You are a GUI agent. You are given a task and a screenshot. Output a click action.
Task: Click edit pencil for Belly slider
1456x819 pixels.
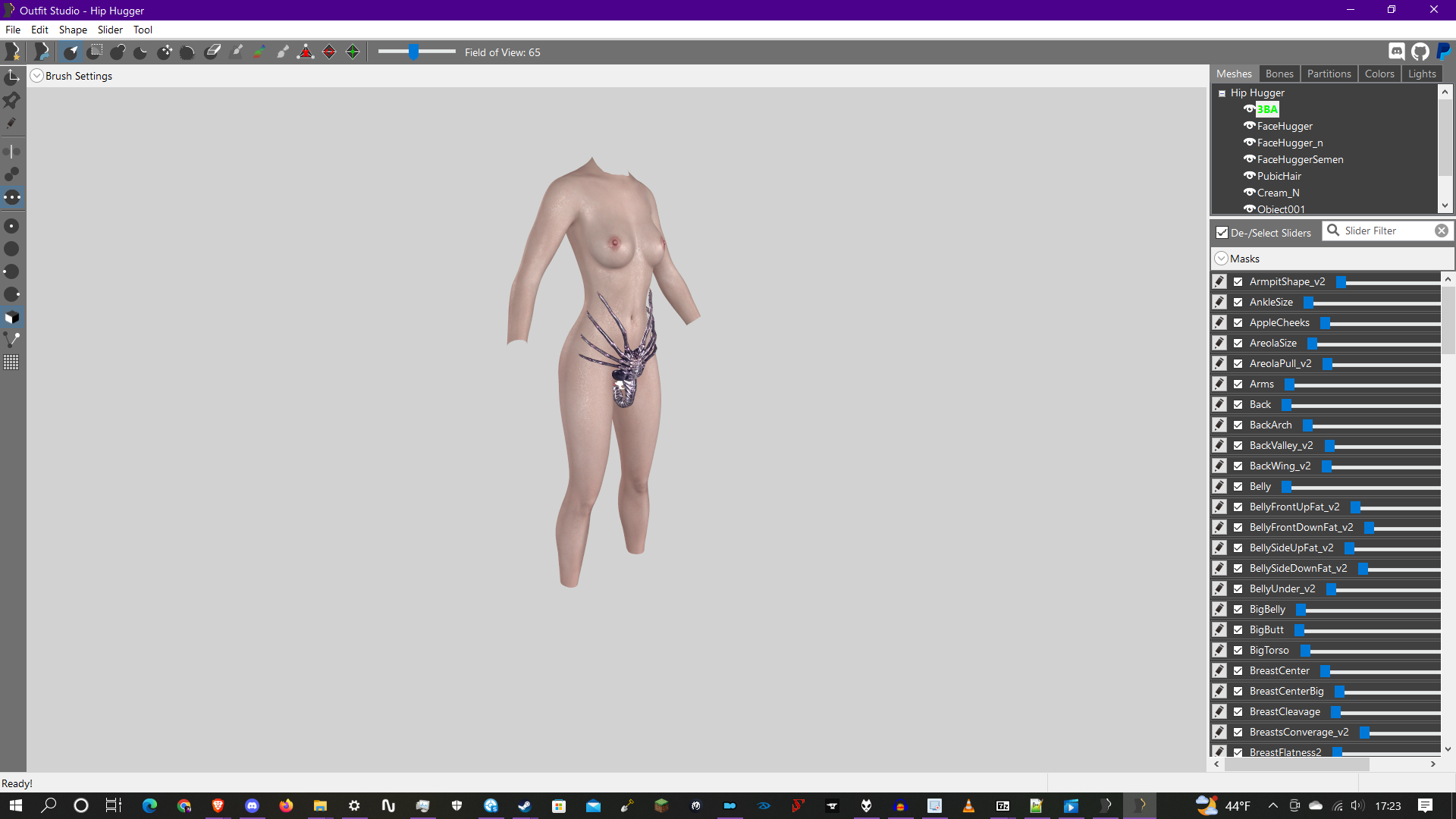1219,486
